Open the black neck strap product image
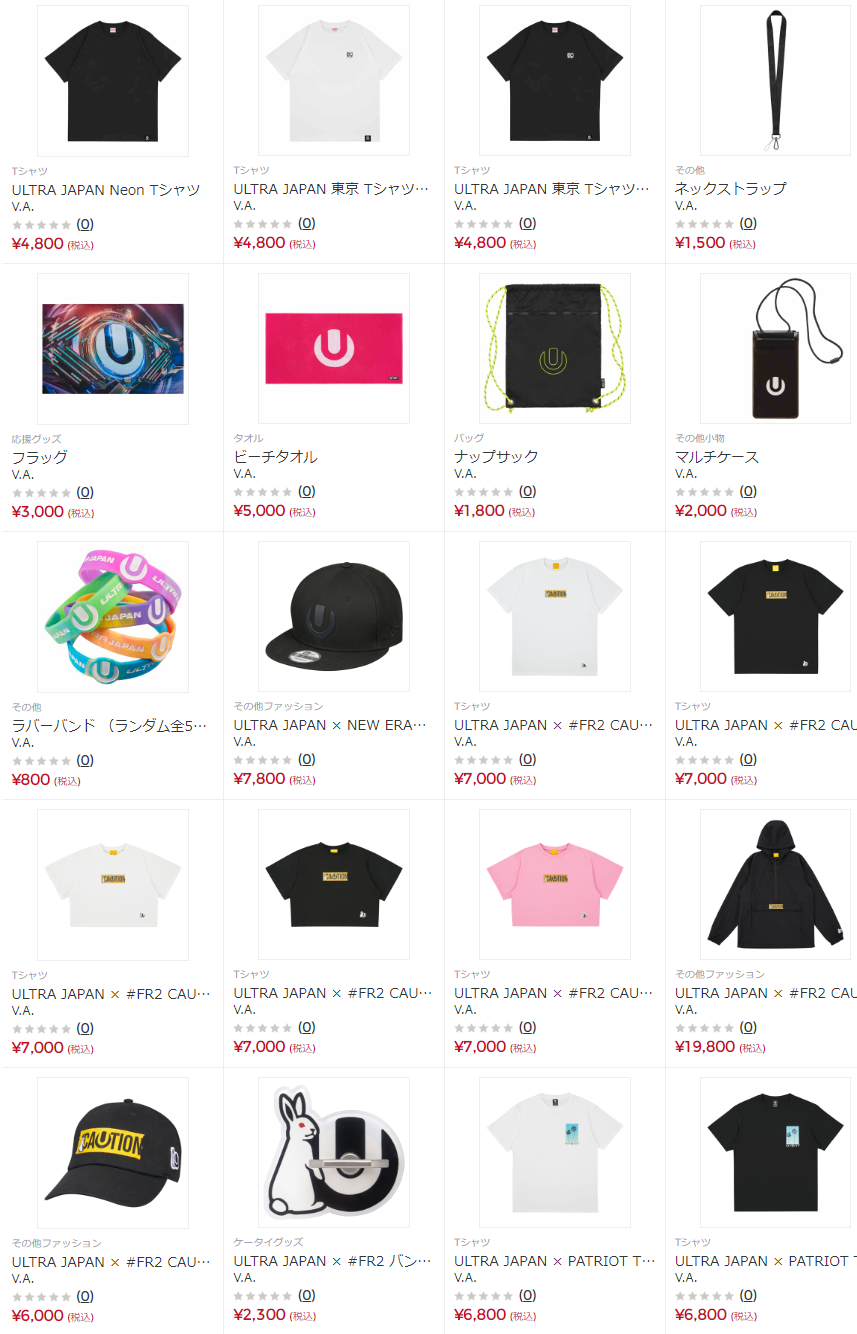Image resolution: width=857 pixels, height=1334 pixels. click(776, 80)
